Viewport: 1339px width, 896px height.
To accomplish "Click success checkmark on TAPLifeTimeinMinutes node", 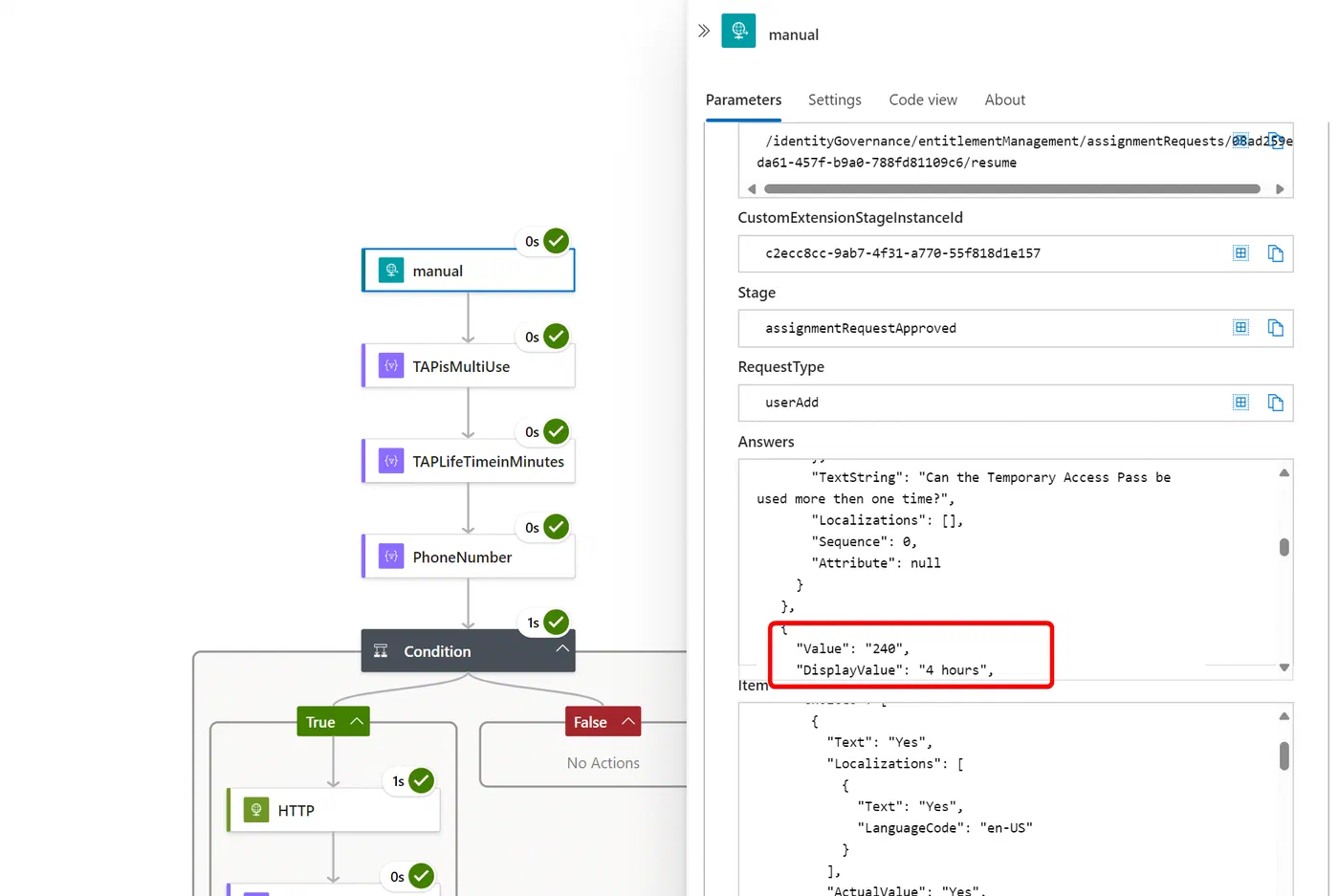I will [x=556, y=431].
